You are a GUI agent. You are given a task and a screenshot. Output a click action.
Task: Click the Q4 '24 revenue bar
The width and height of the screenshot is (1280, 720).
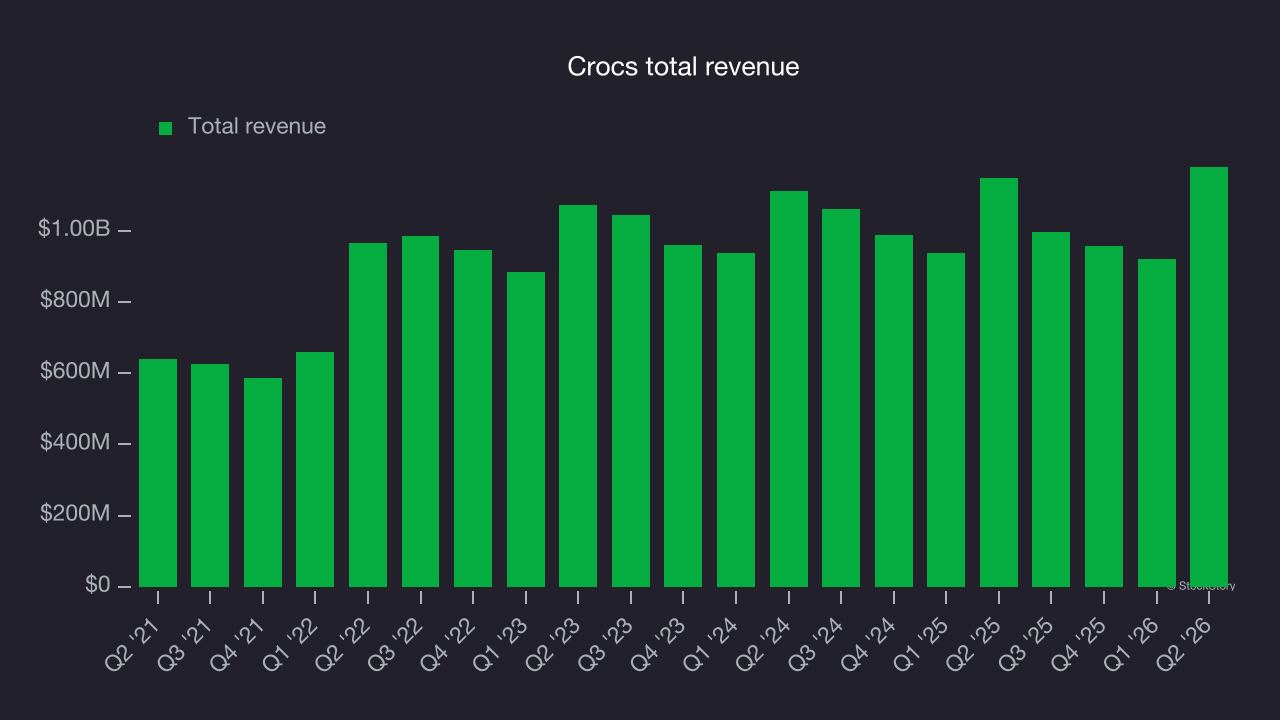(x=894, y=411)
